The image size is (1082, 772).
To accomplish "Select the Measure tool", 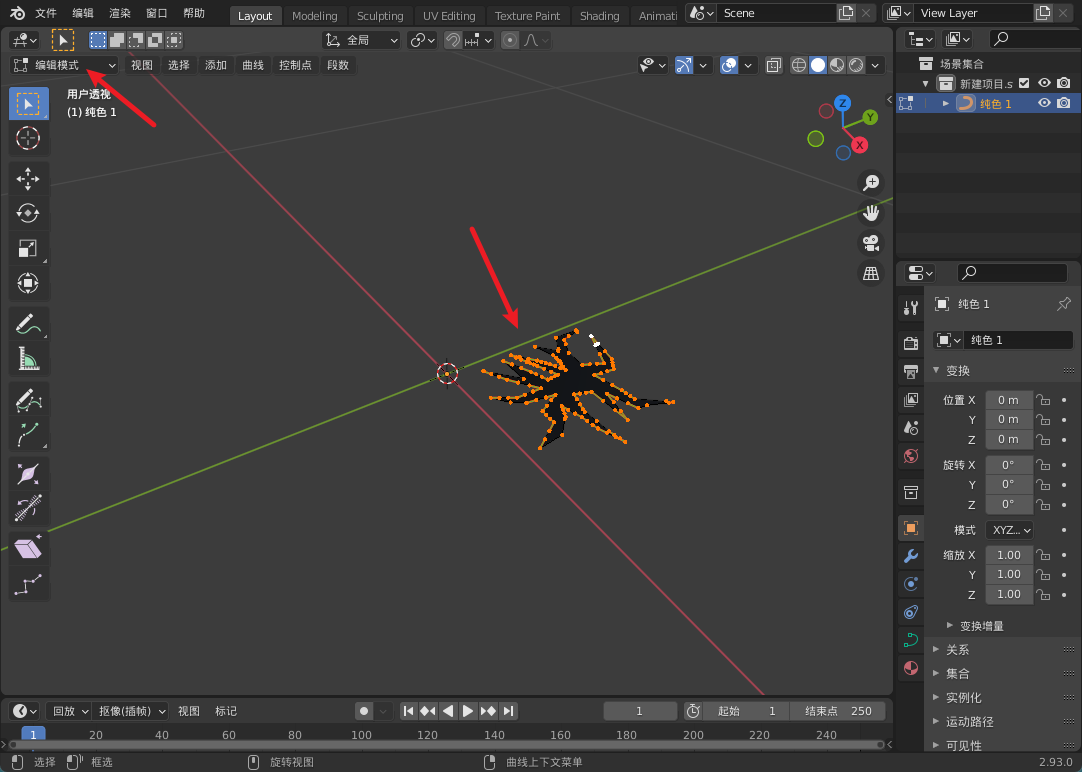I will click(x=28, y=358).
